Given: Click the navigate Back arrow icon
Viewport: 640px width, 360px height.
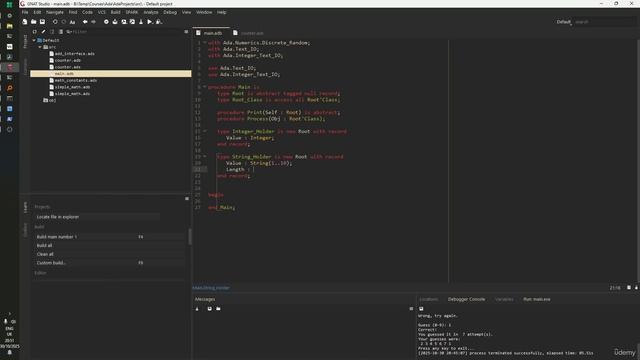Looking at the screenshot, I should tap(85, 22).
